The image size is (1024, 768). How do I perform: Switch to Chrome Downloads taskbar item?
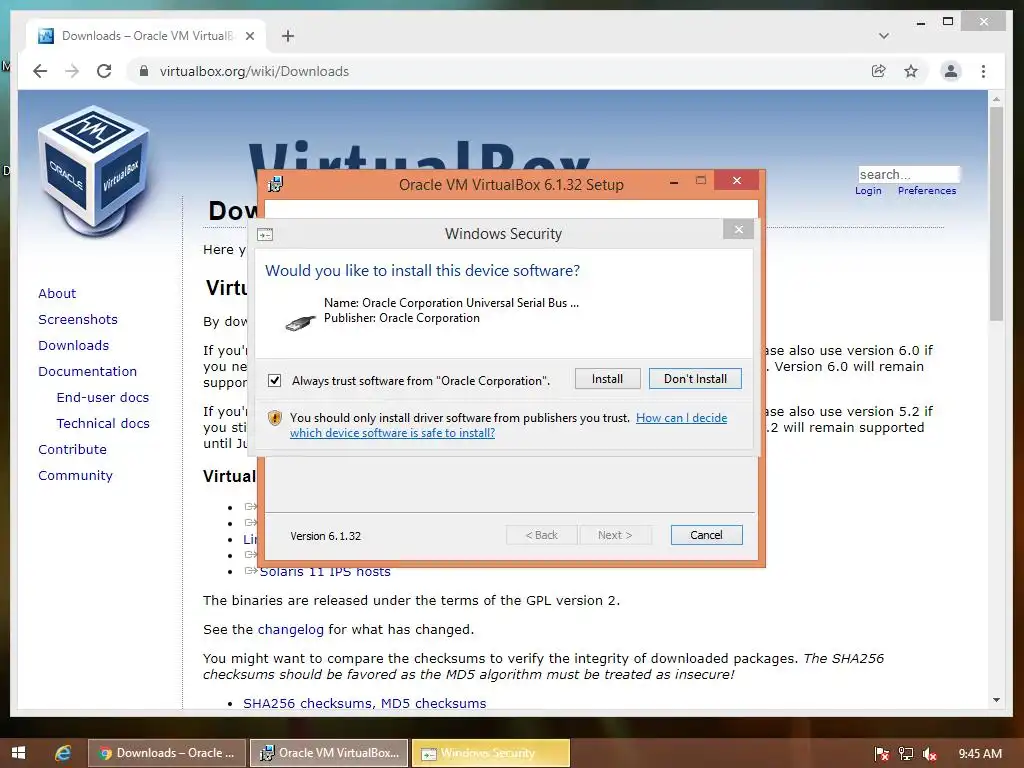167,753
